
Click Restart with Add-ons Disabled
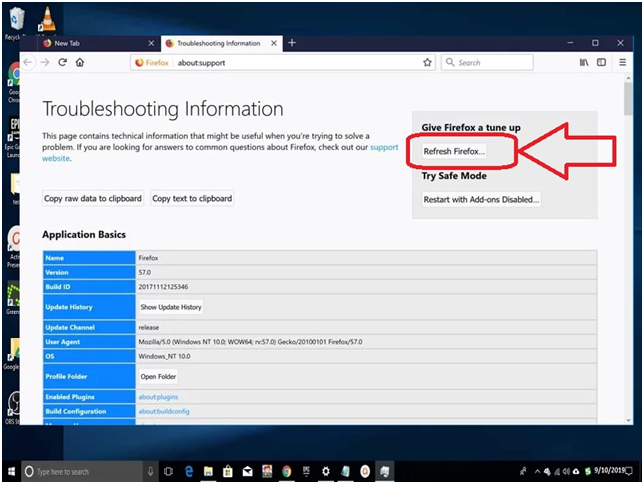pyautogui.click(x=481, y=199)
